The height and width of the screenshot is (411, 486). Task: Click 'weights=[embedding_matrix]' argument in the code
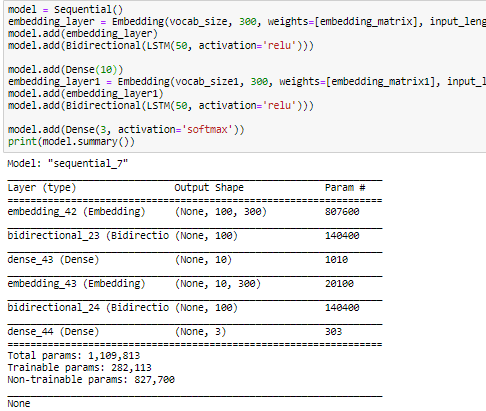[343, 22]
